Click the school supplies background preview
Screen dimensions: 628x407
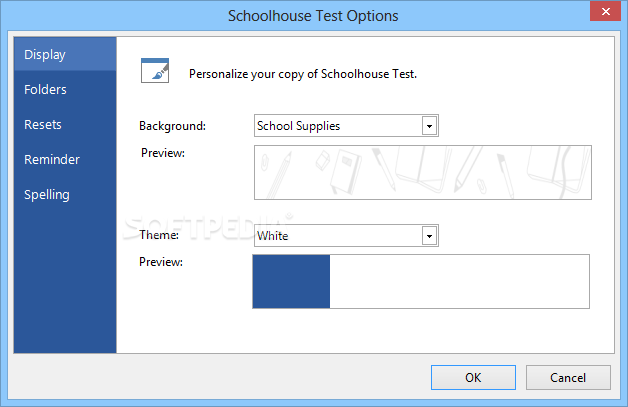click(423, 172)
